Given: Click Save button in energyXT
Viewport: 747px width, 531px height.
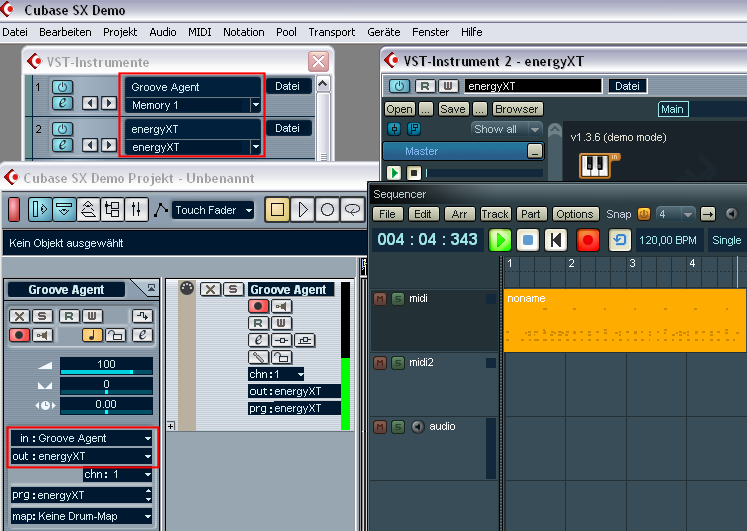Looking at the screenshot, I should (x=453, y=109).
